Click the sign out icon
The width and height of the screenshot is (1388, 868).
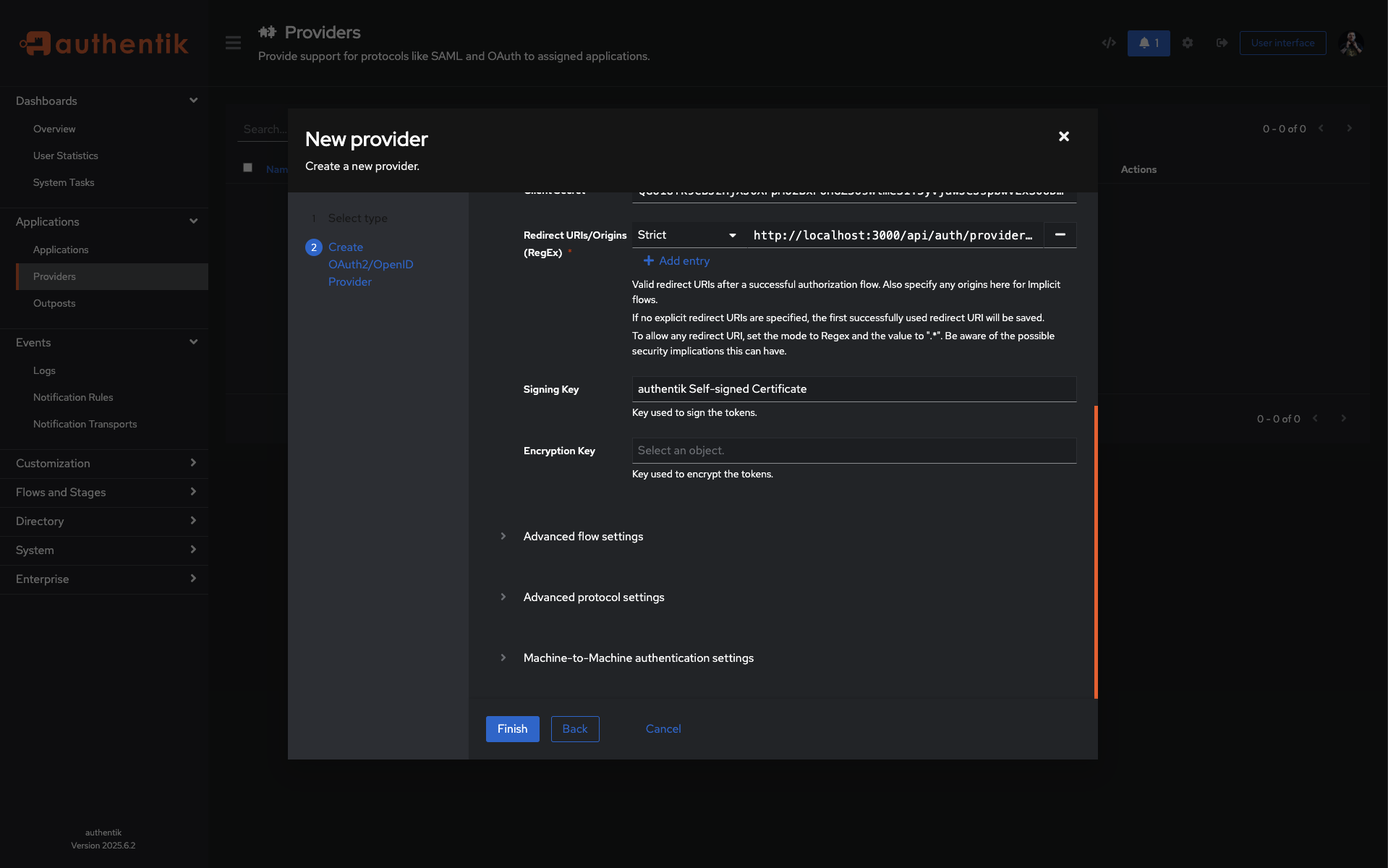pyautogui.click(x=1222, y=43)
